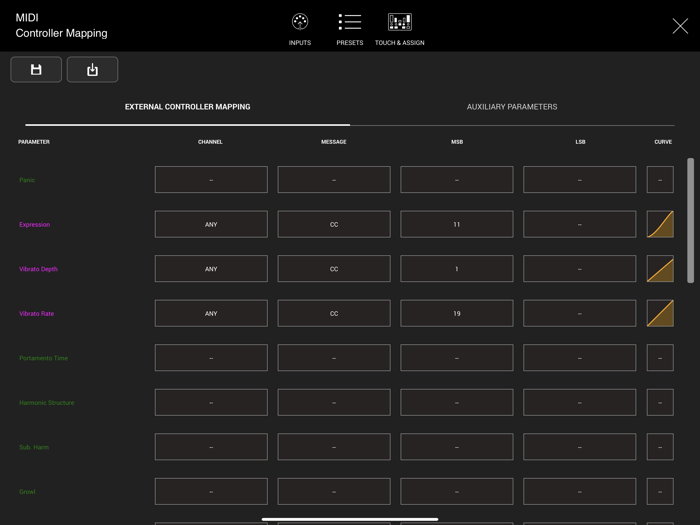Open Expression channel dropdown set to ANY
The width and height of the screenshot is (700, 525).
(211, 224)
